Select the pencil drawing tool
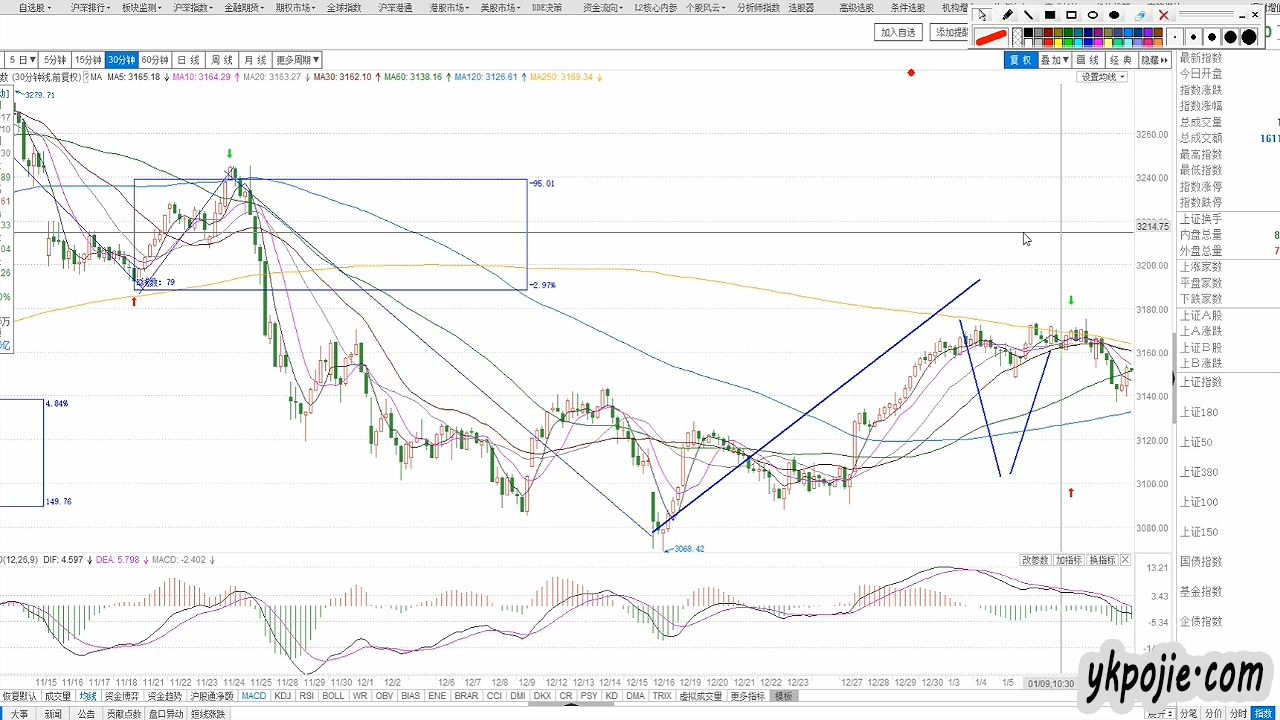The width and height of the screenshot is (1280, 720). tap(1007, 15)
